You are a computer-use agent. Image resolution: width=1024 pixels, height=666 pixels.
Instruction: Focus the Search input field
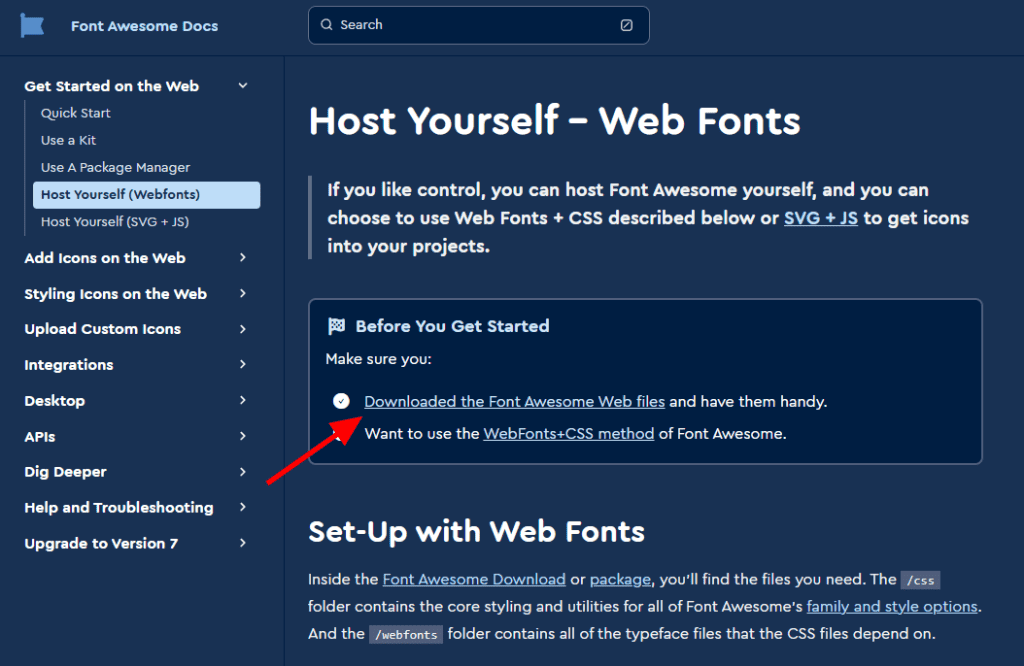pyautogui.click(x=478, y=25)
